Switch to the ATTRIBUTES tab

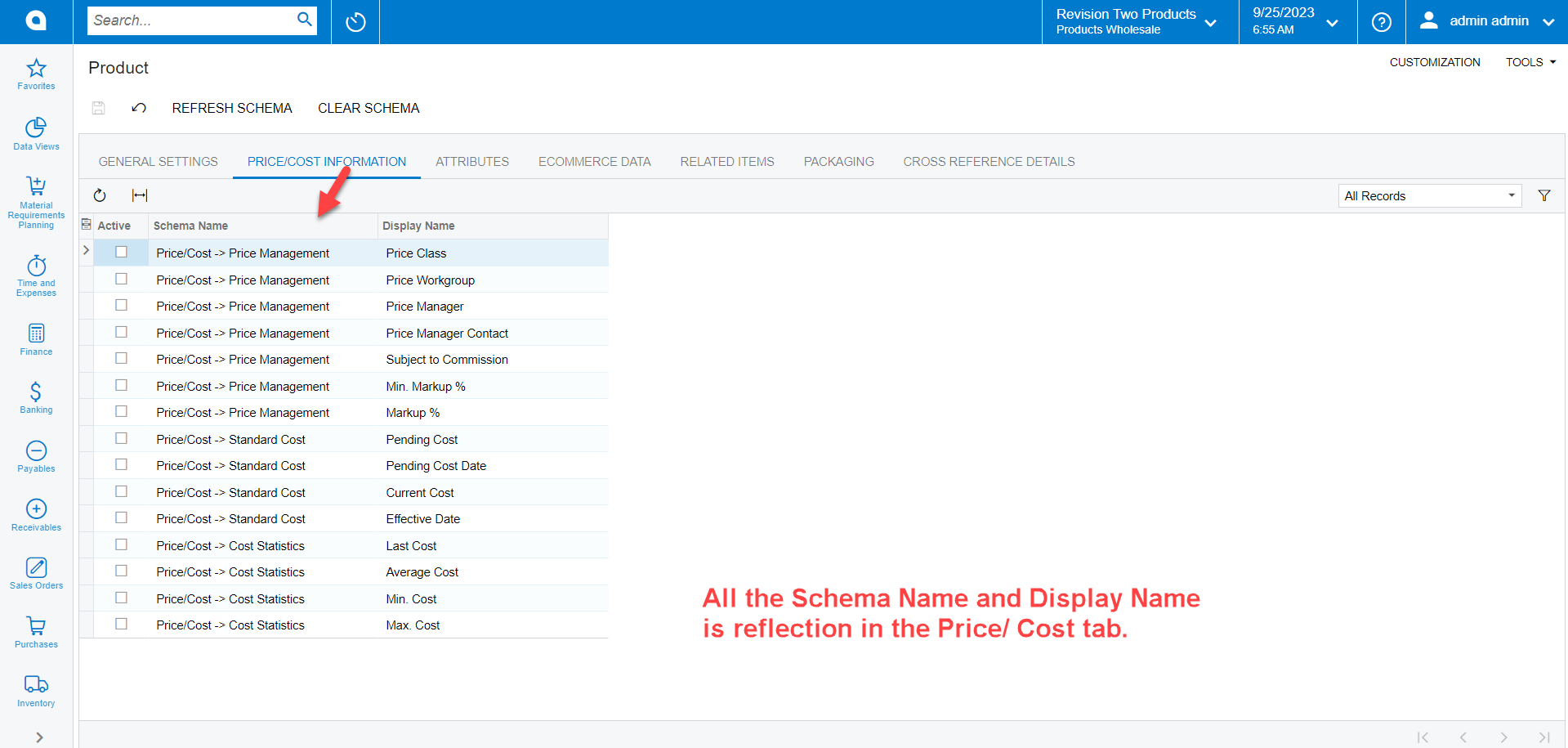click(471, 161)
